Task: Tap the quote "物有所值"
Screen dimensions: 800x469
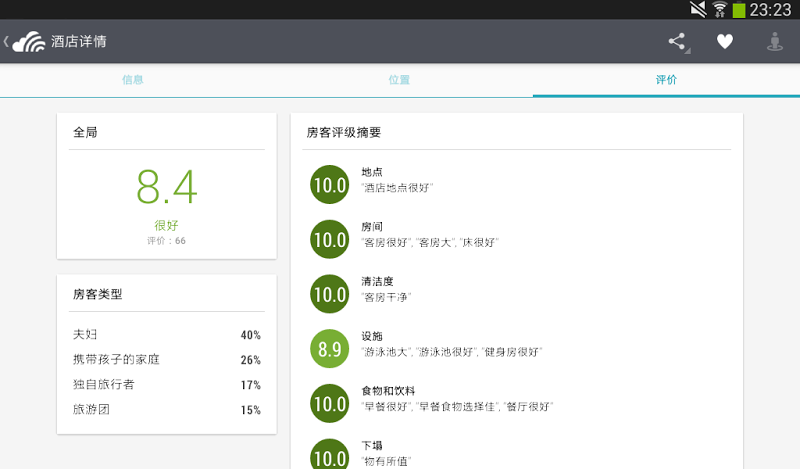Action: point(386,461)
